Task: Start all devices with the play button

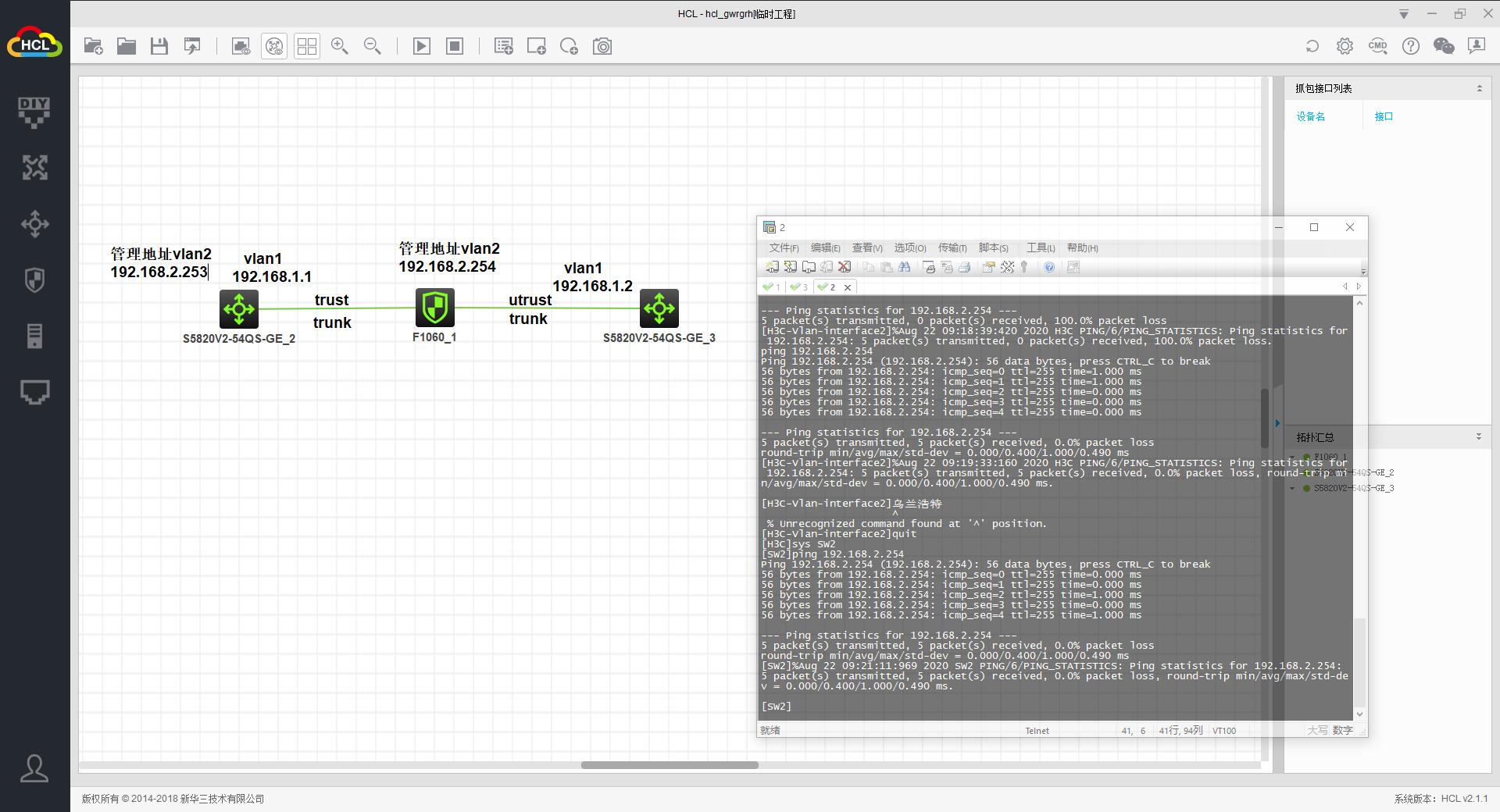Action: coord(421,47)
